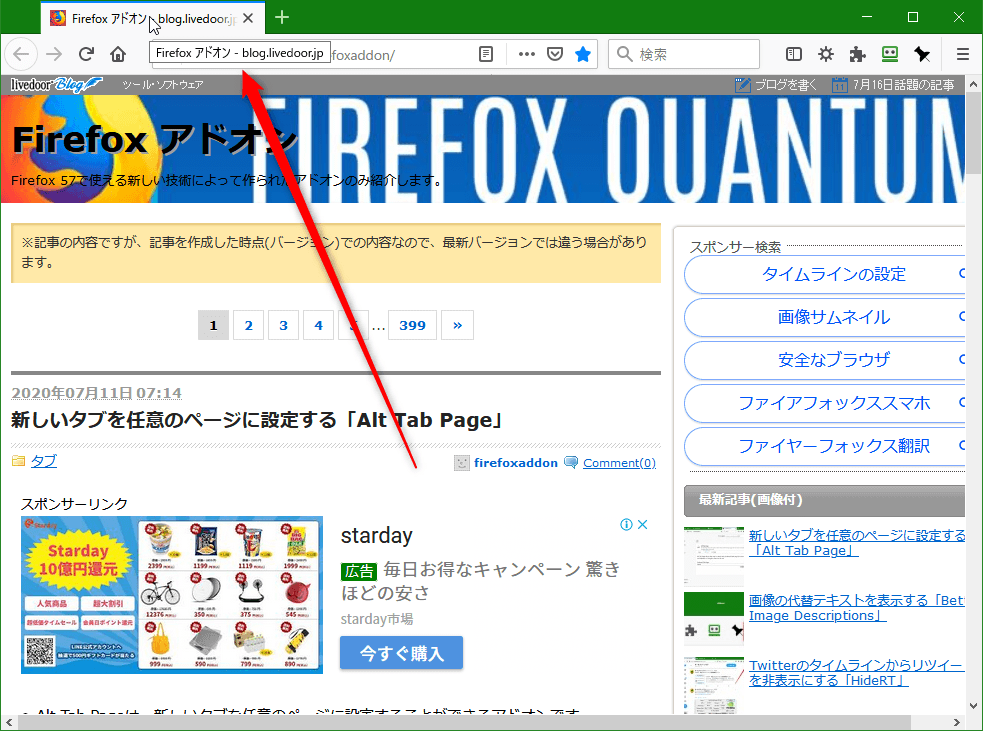Go to pagination page 3

[283, 325]
